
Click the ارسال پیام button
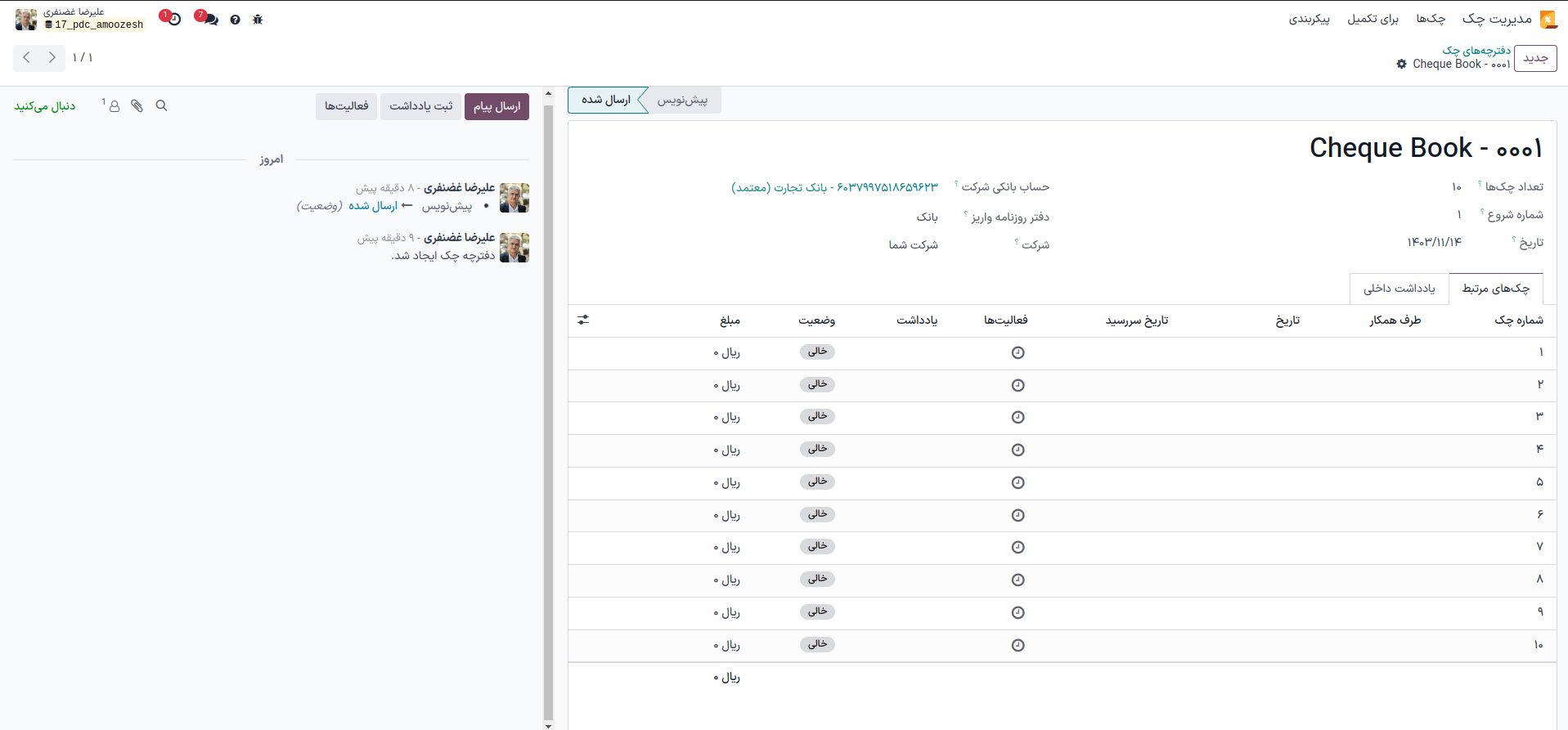coord(496,106)
